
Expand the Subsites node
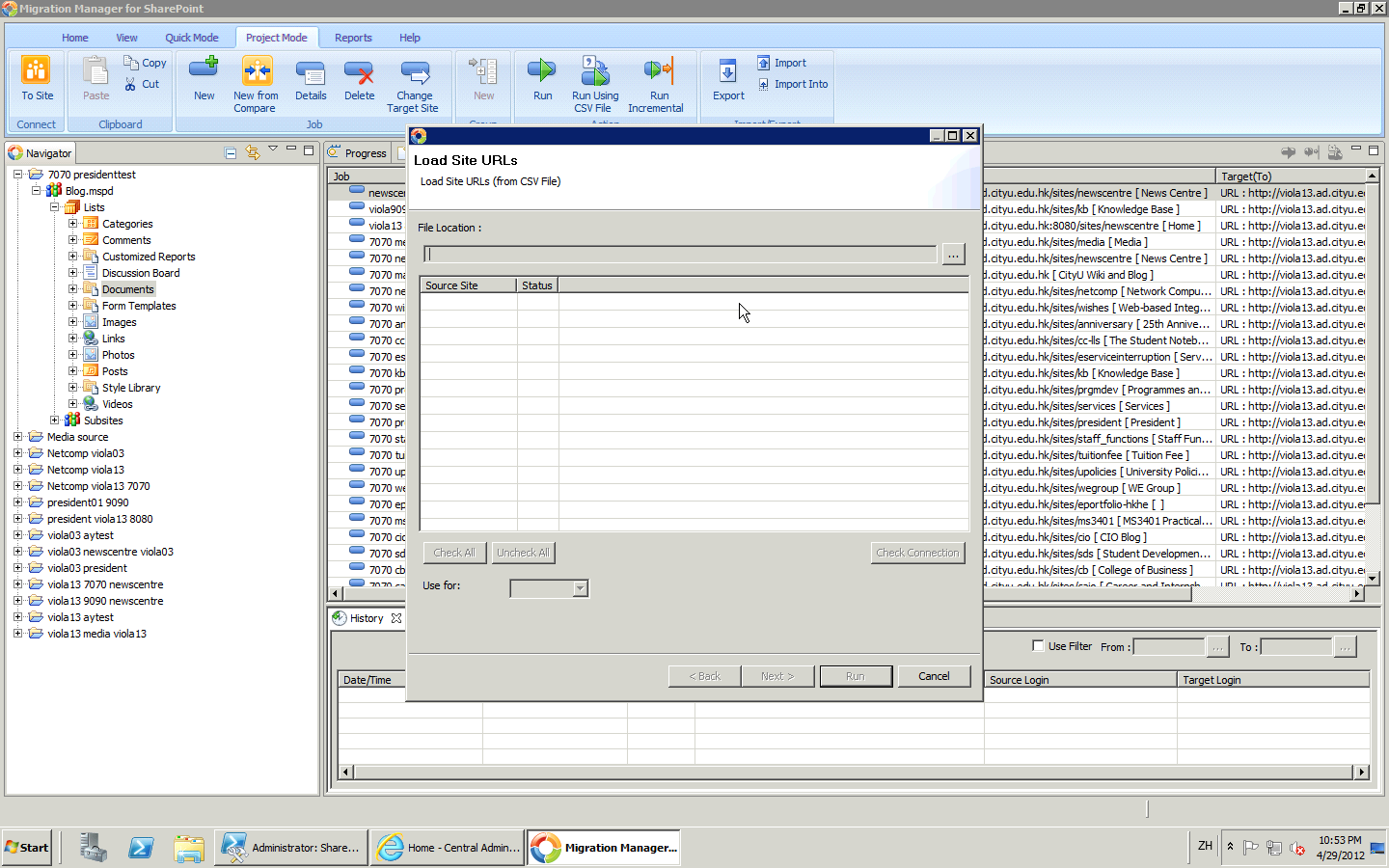55,420
